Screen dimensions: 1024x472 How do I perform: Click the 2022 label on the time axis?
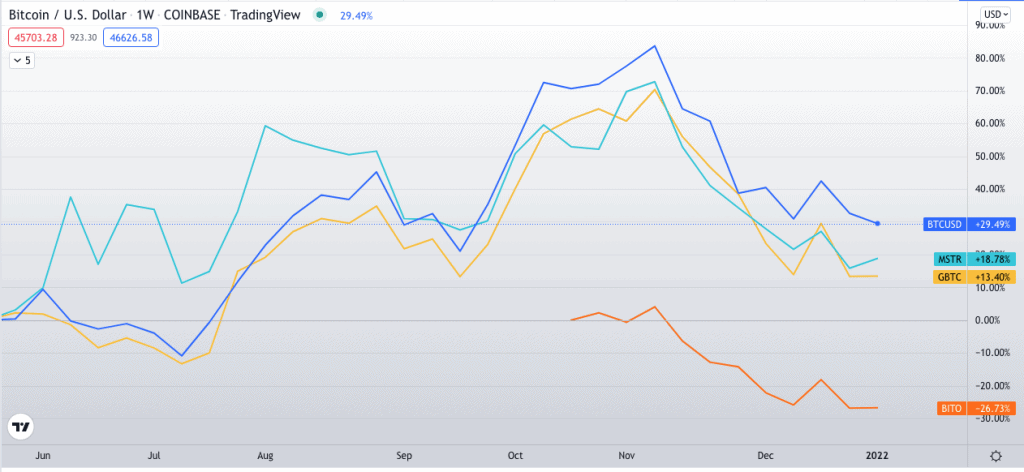click(x=877, y=455)
